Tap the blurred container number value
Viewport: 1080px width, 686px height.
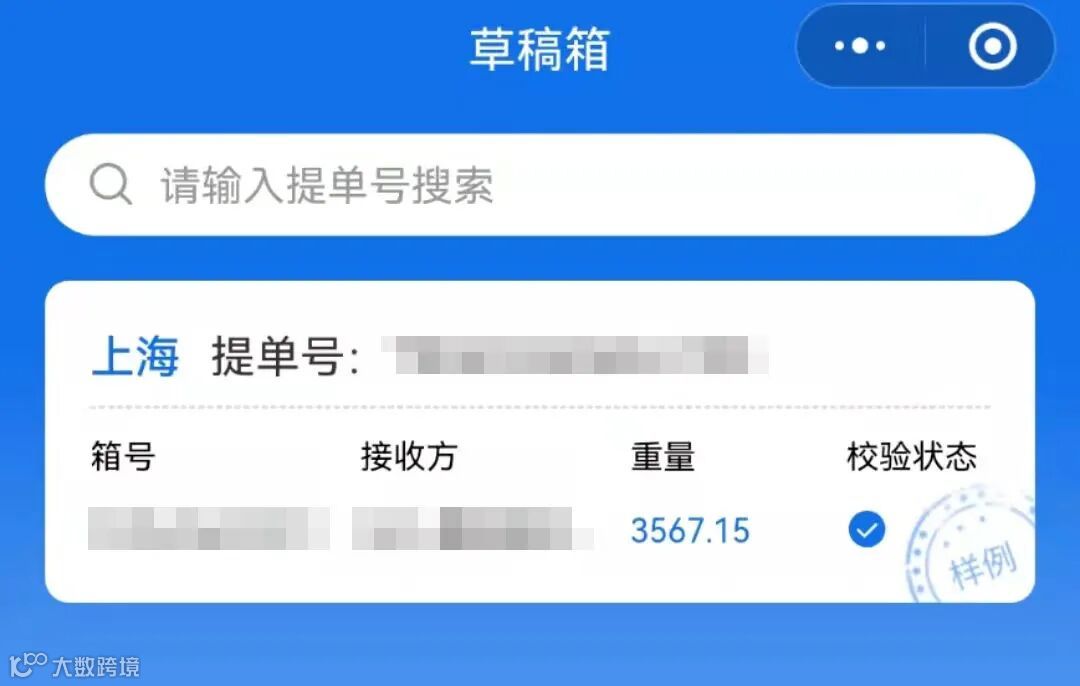[x=209, y=528]
